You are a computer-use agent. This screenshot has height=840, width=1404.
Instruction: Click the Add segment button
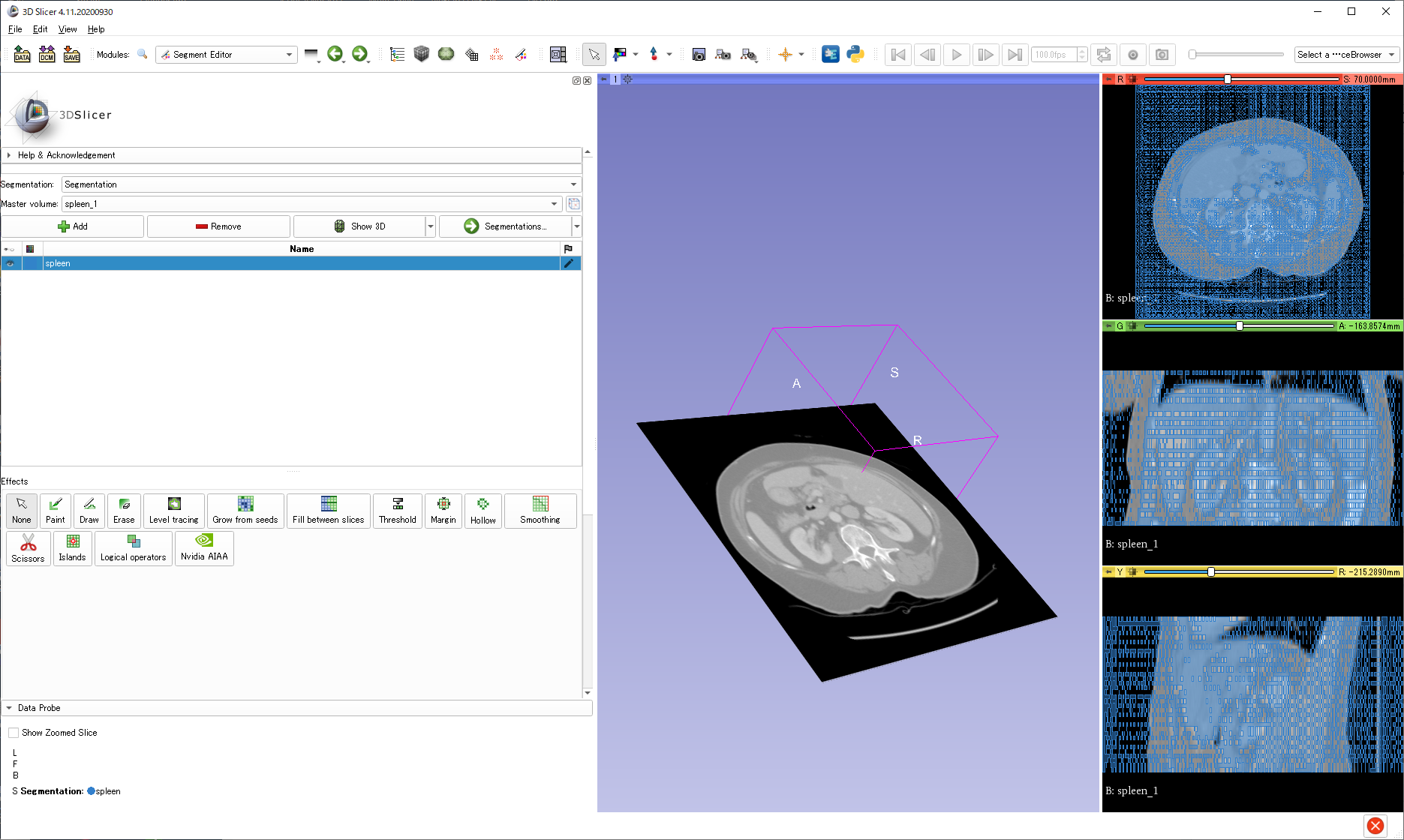(73, 226)
